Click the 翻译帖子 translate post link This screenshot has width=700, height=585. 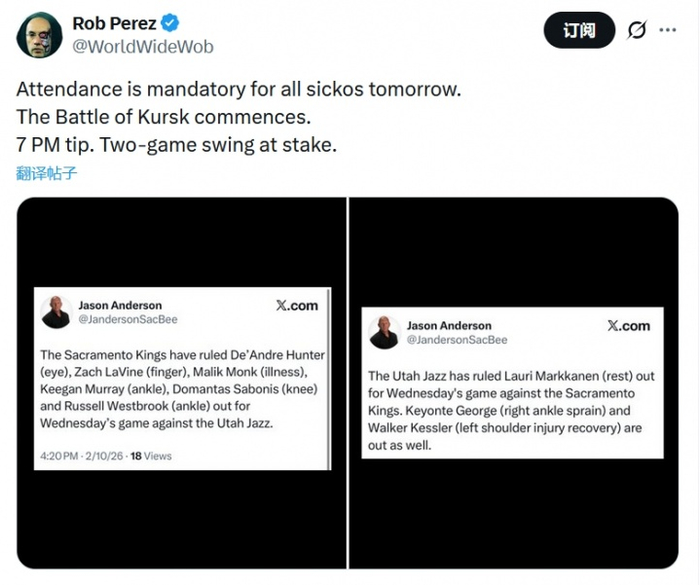[46, 172]
